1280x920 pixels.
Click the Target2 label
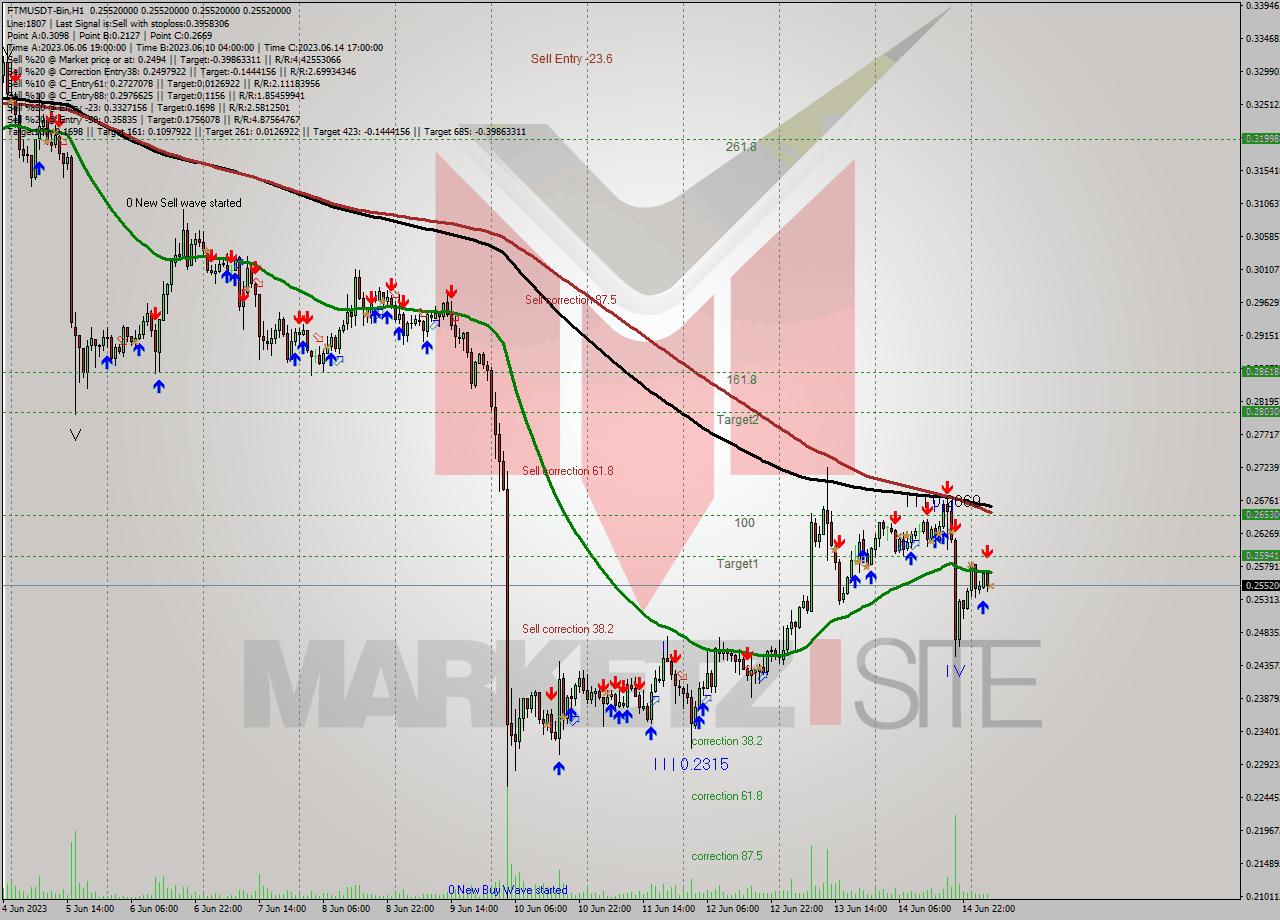(x=738, y=420)
